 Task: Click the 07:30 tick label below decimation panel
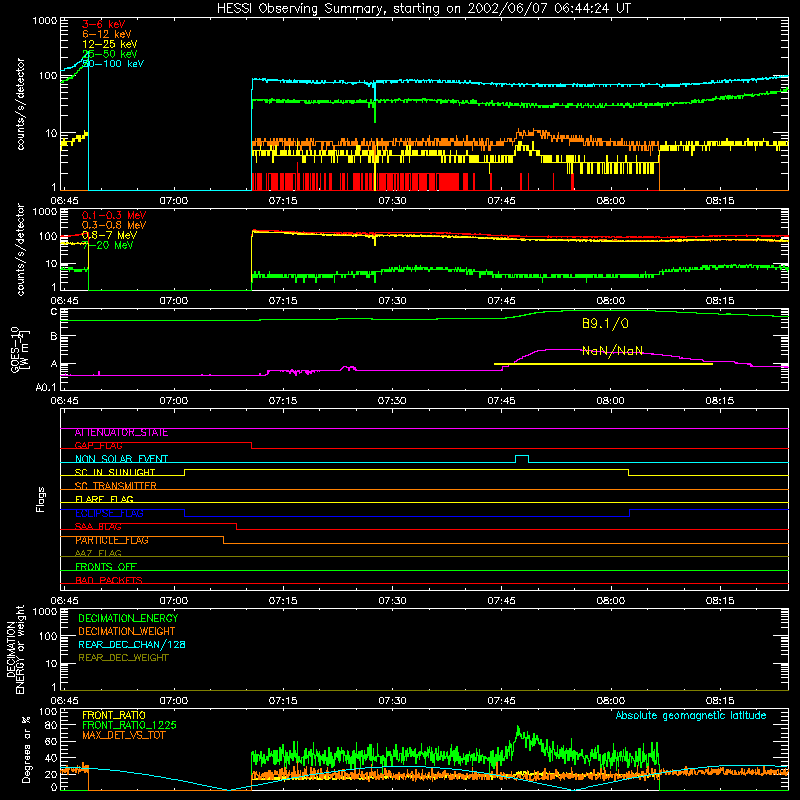392,701
